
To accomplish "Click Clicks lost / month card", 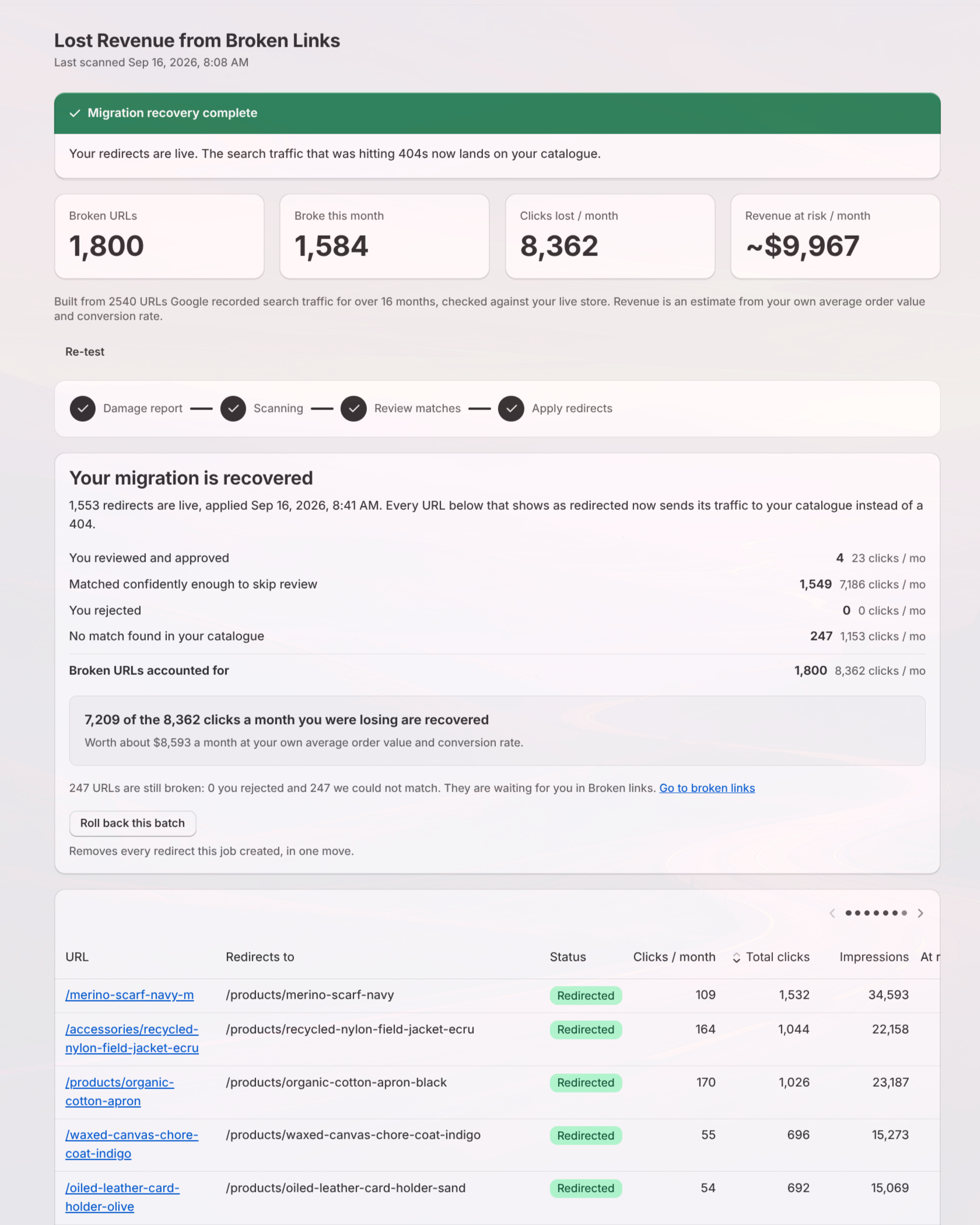I will [x=610, y=237].
